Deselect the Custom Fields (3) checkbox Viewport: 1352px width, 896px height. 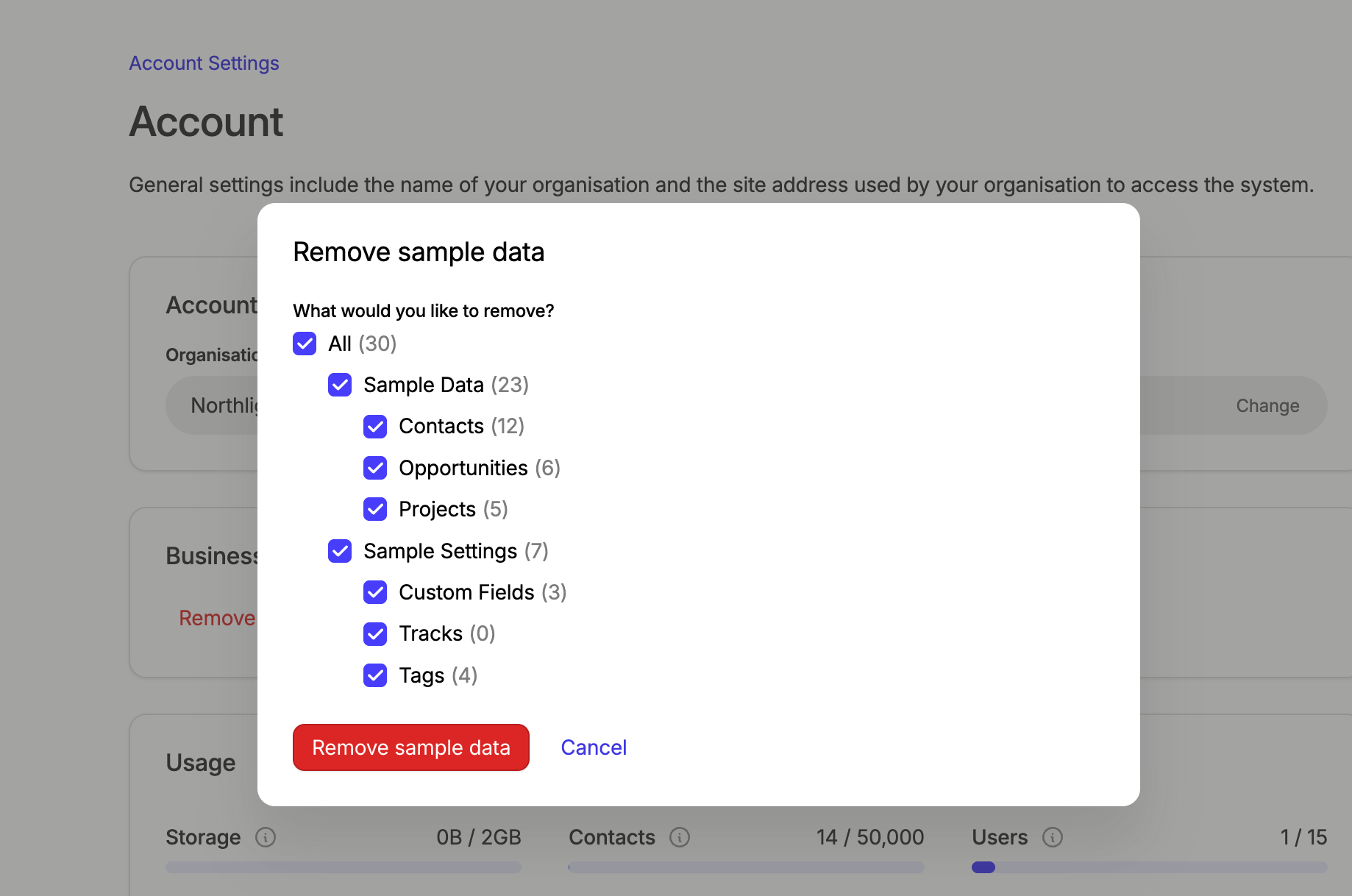tap(375, 592)
